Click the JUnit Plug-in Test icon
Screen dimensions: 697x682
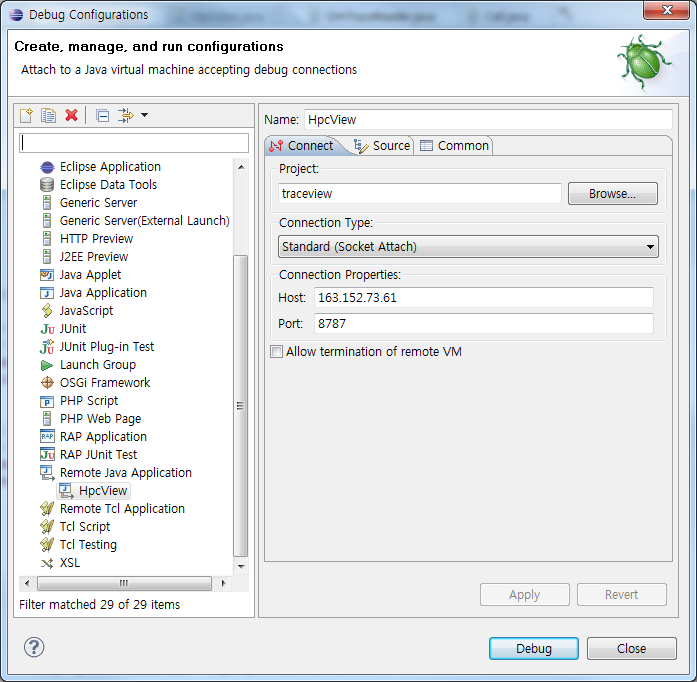tap(47, 347)
